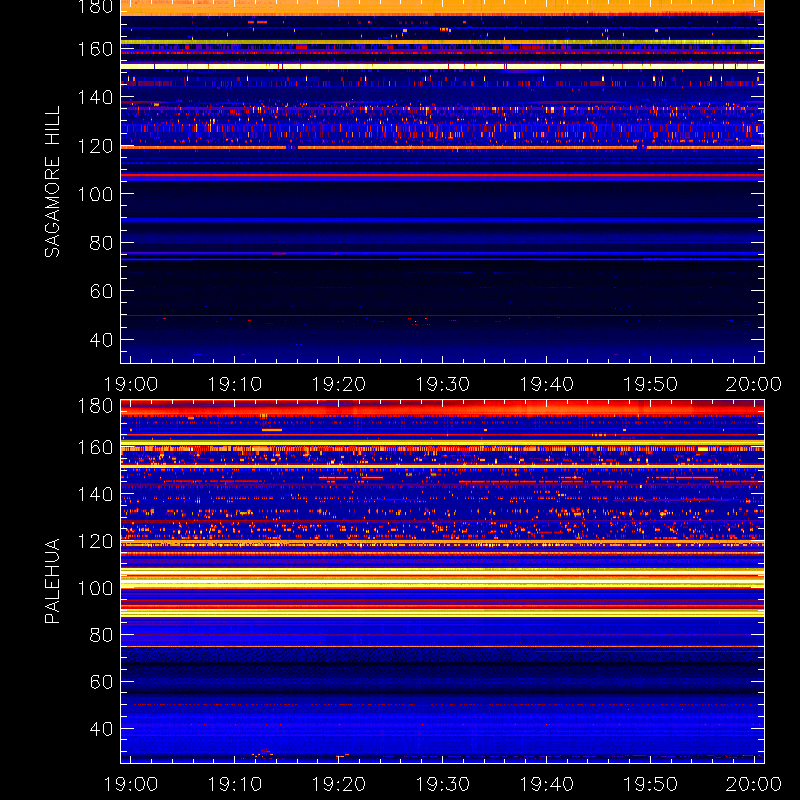Click 20:00 time label under Palehua plot
800x800 pixels.
(754, 784)
